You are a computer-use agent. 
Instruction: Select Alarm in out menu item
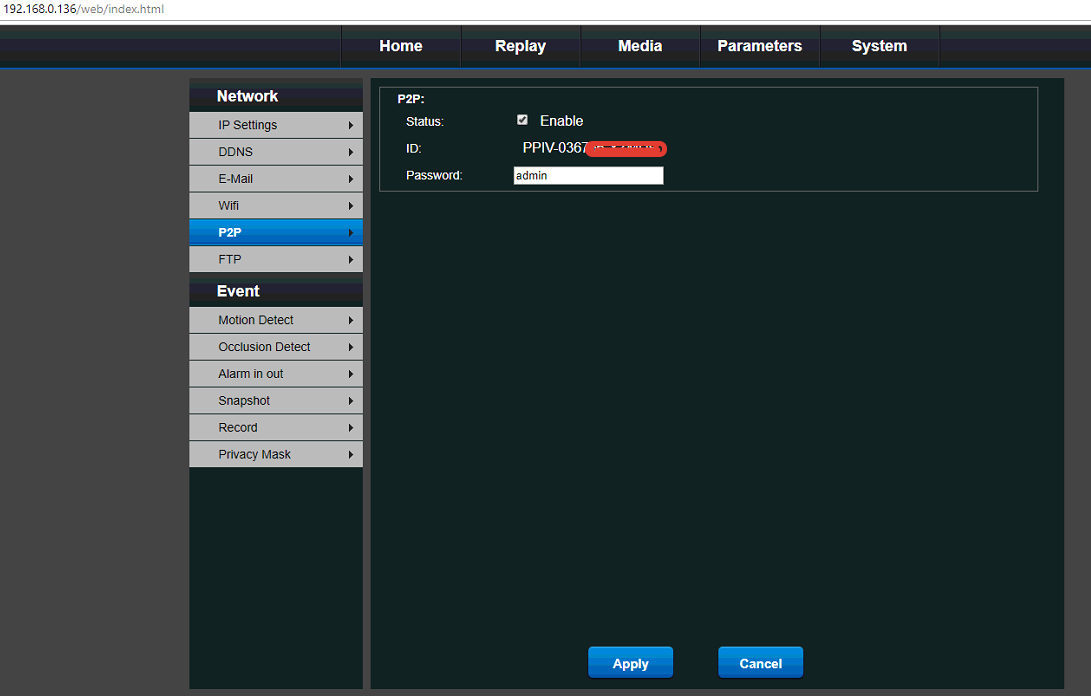(251, 374)
